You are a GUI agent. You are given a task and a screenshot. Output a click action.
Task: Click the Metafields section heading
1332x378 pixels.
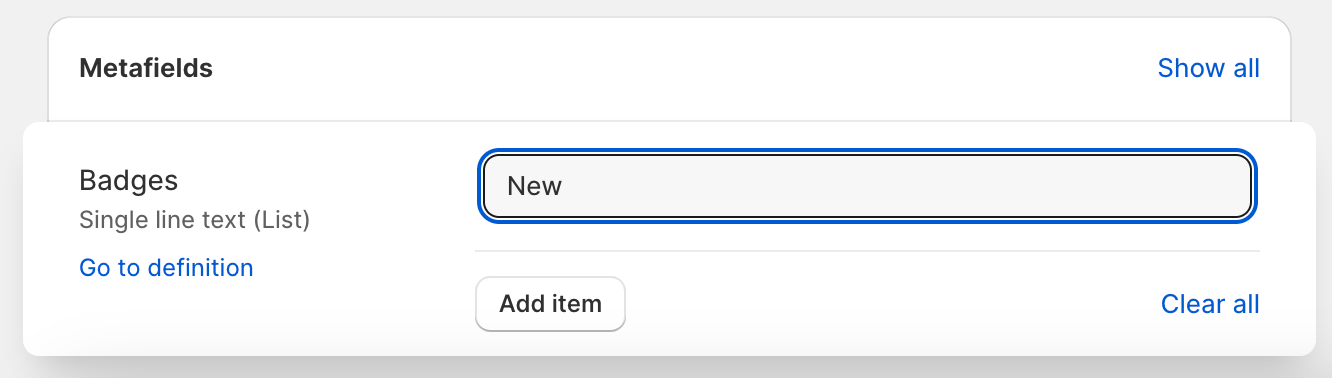point(146,68)
